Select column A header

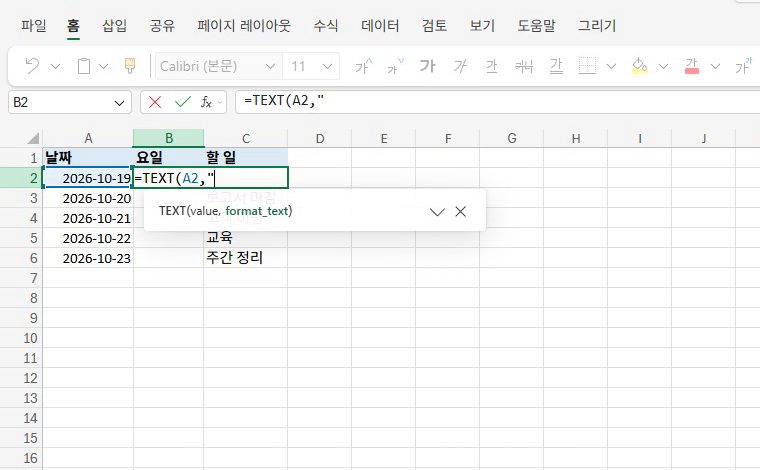tap(88, 139)
